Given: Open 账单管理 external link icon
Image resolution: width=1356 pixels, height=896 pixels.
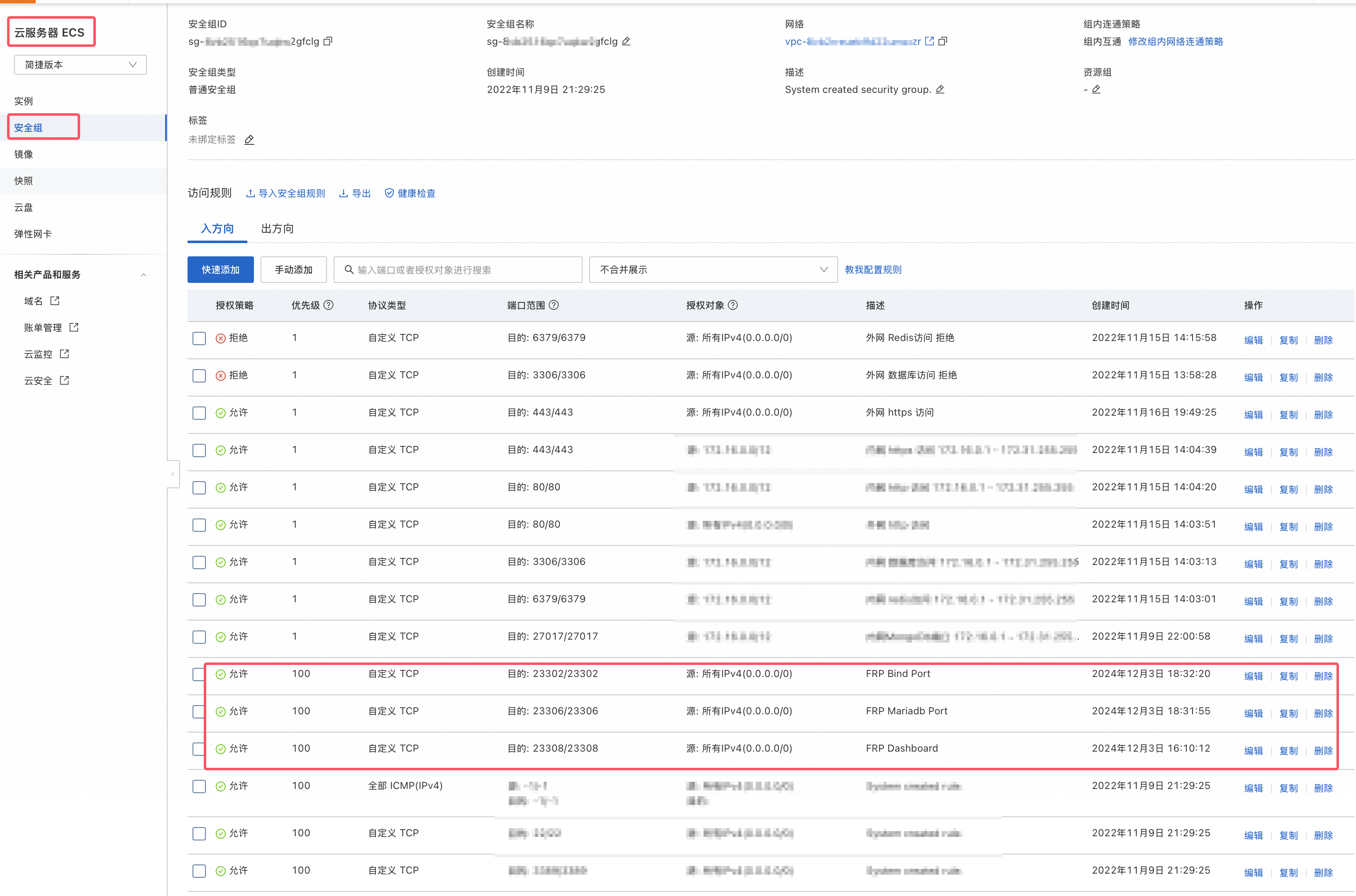Looking at the screenshot, I should [x=74, y=327].
